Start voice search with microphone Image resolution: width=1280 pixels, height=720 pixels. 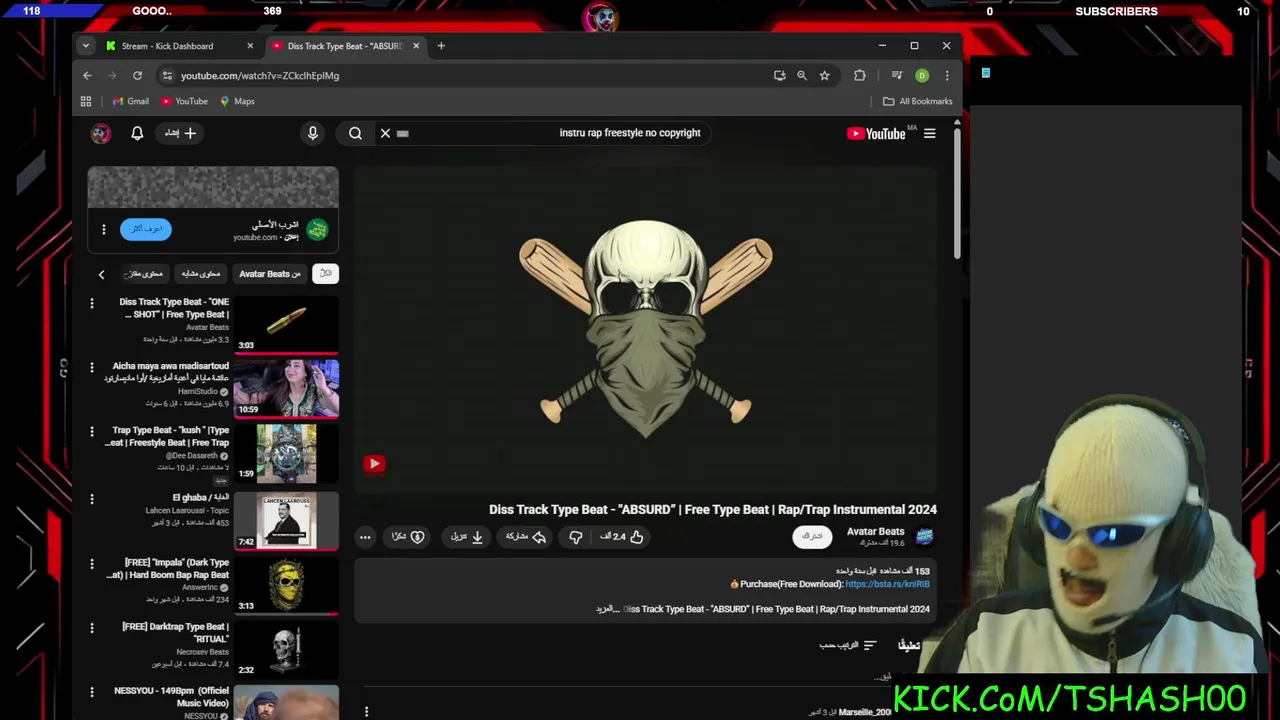point(312,133)
